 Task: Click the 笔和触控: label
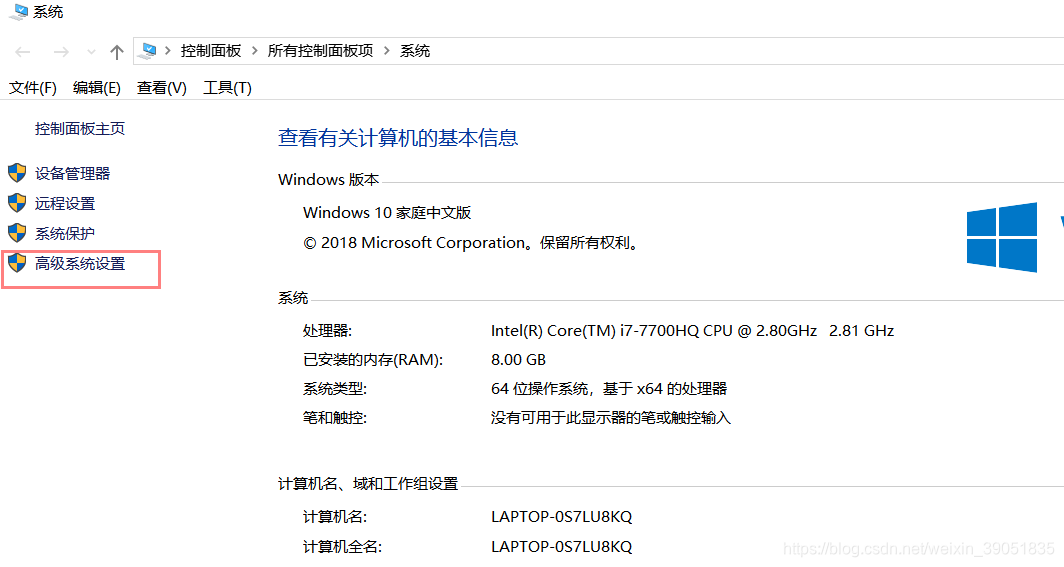click(x=335, y=418)
